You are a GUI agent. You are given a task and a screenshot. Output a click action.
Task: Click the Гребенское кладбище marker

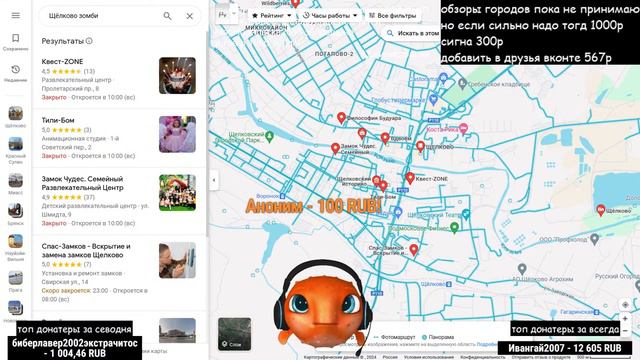(462, 84)
